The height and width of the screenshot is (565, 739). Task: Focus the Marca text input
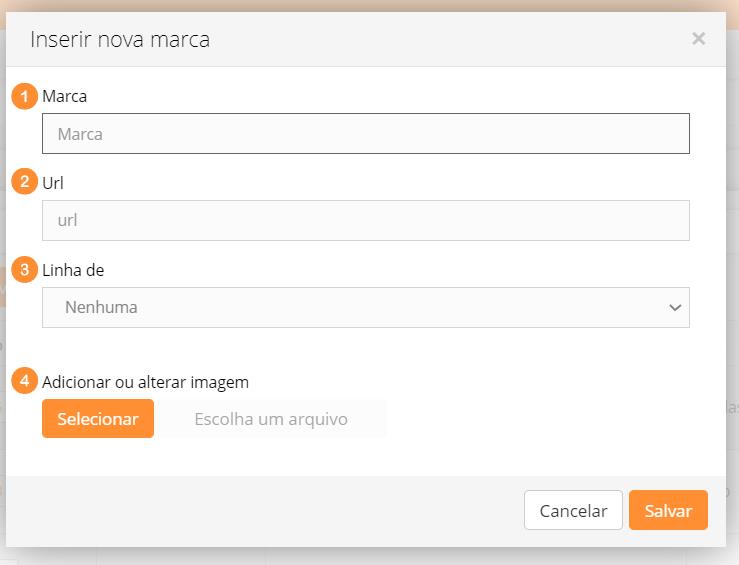tap(365, 134)
